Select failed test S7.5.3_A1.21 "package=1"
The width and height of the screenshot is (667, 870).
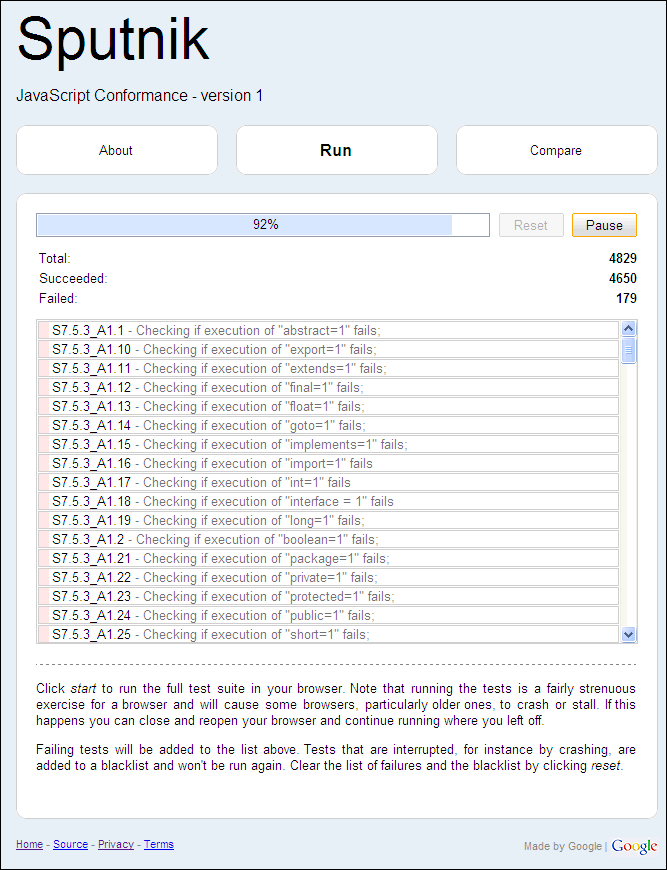[x=329, y=558]
